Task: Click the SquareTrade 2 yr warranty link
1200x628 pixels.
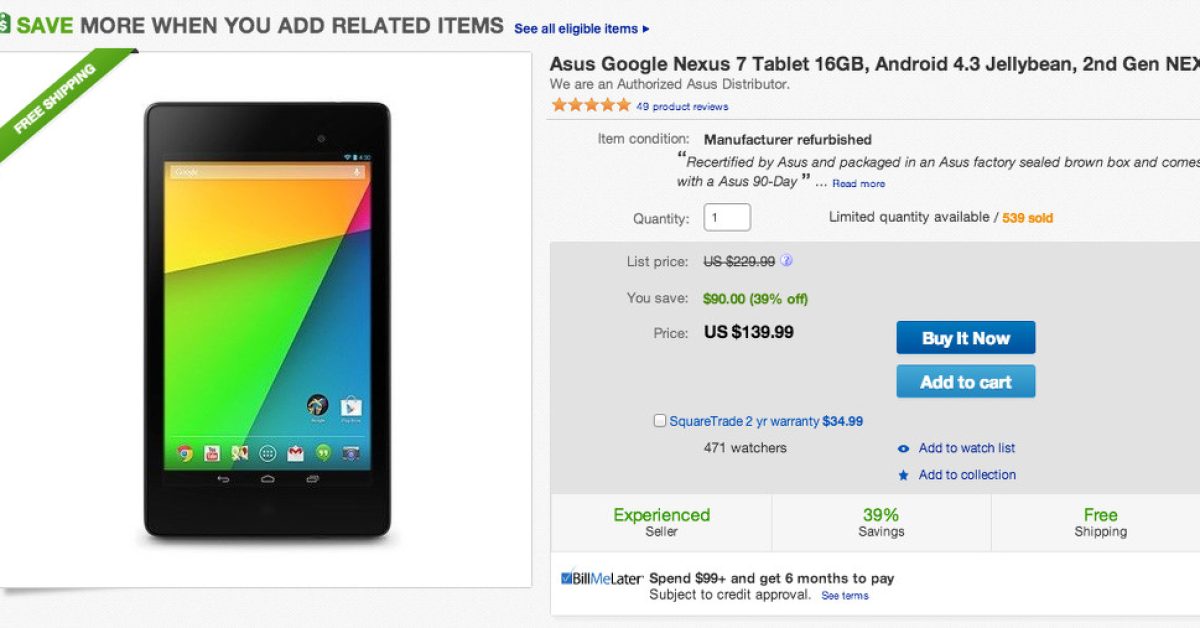Action: (x=744, y=421)
